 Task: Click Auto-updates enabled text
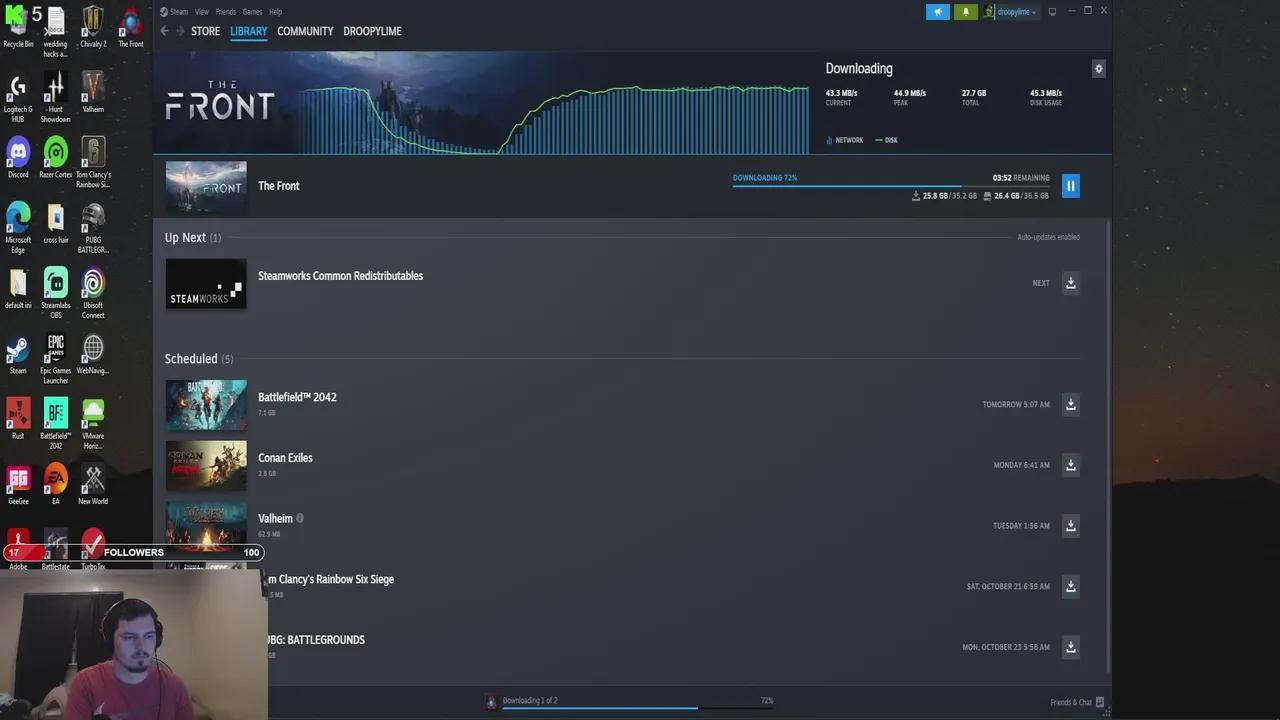pyautogui.click(x=1048, y=237)
